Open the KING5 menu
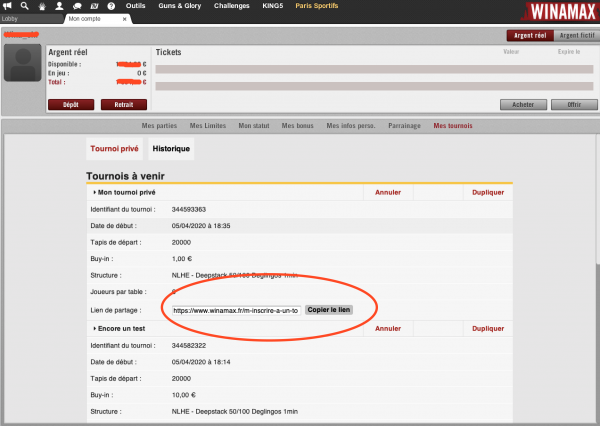The height and width of the screenshot is (426, 600). click(x=272, y=6)
